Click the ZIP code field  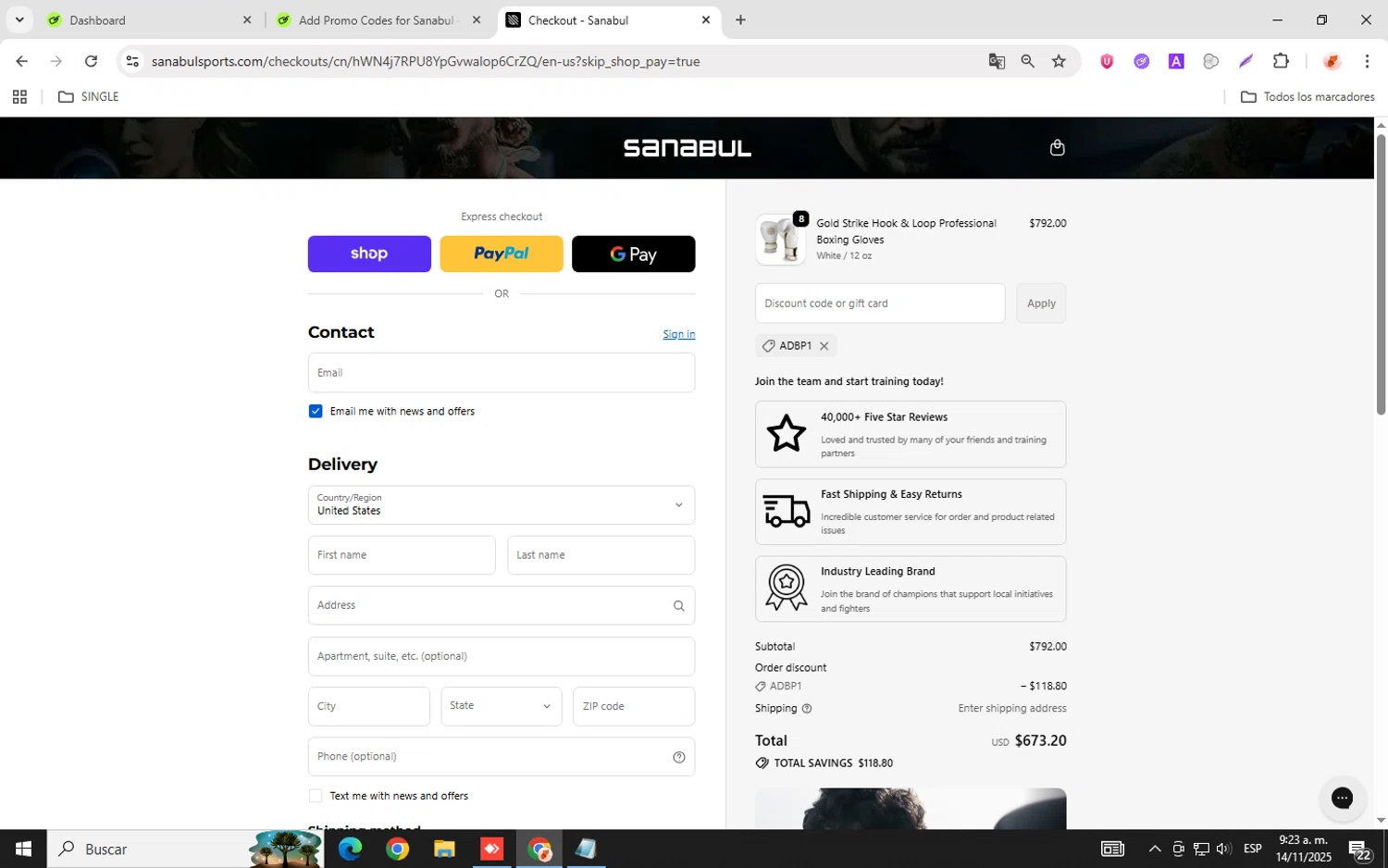point(634,706)
